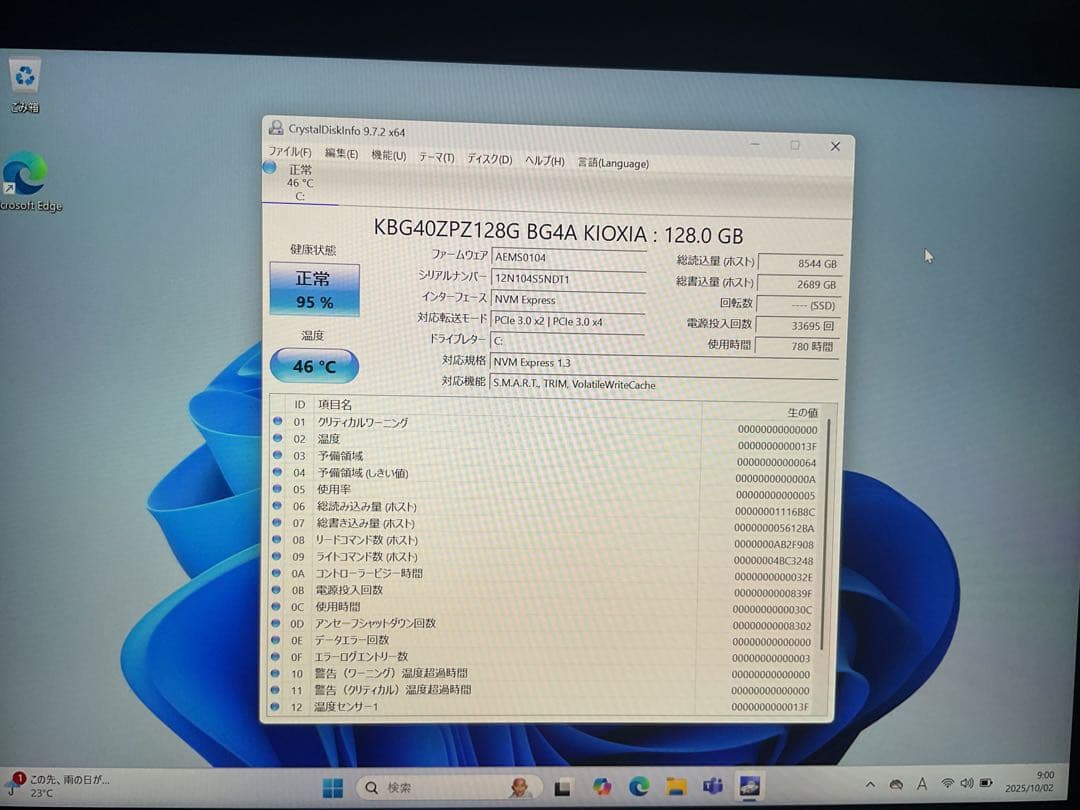
Task: Open clock showing 9:00 2025/10/02
Action: click(1030, 782)
